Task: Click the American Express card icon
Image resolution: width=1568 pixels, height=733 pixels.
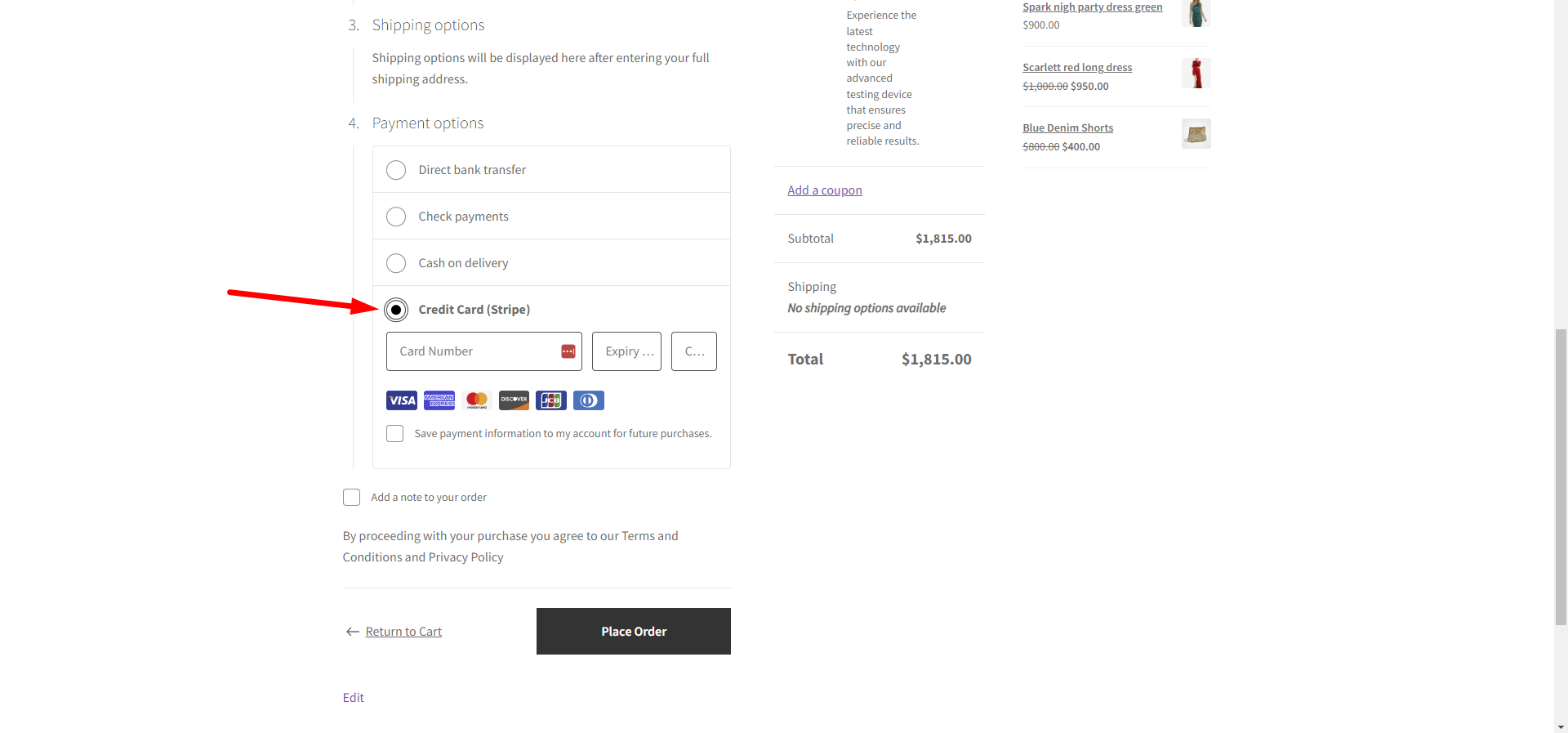Action: coord(439,400)
